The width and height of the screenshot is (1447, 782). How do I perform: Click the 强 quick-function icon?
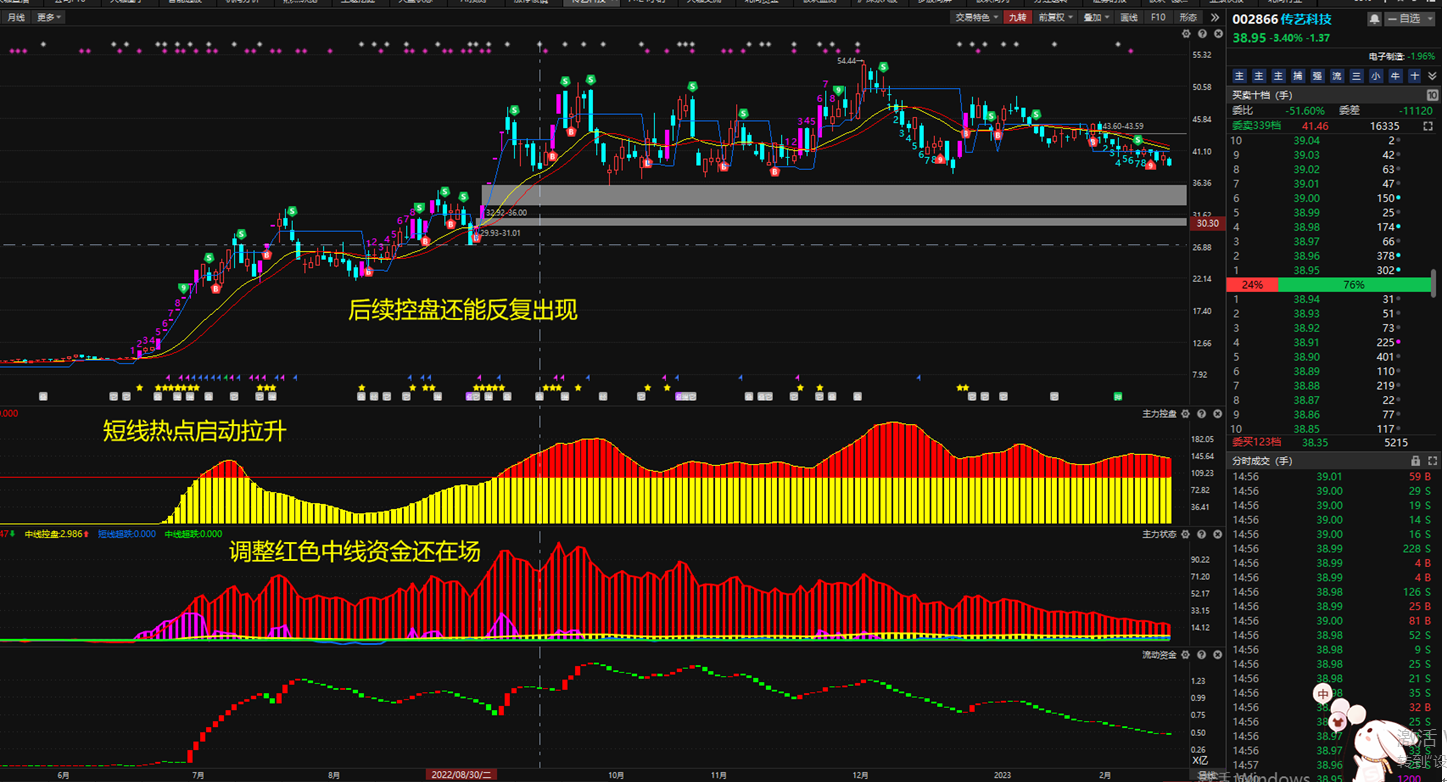click(x=1317, y=76)
